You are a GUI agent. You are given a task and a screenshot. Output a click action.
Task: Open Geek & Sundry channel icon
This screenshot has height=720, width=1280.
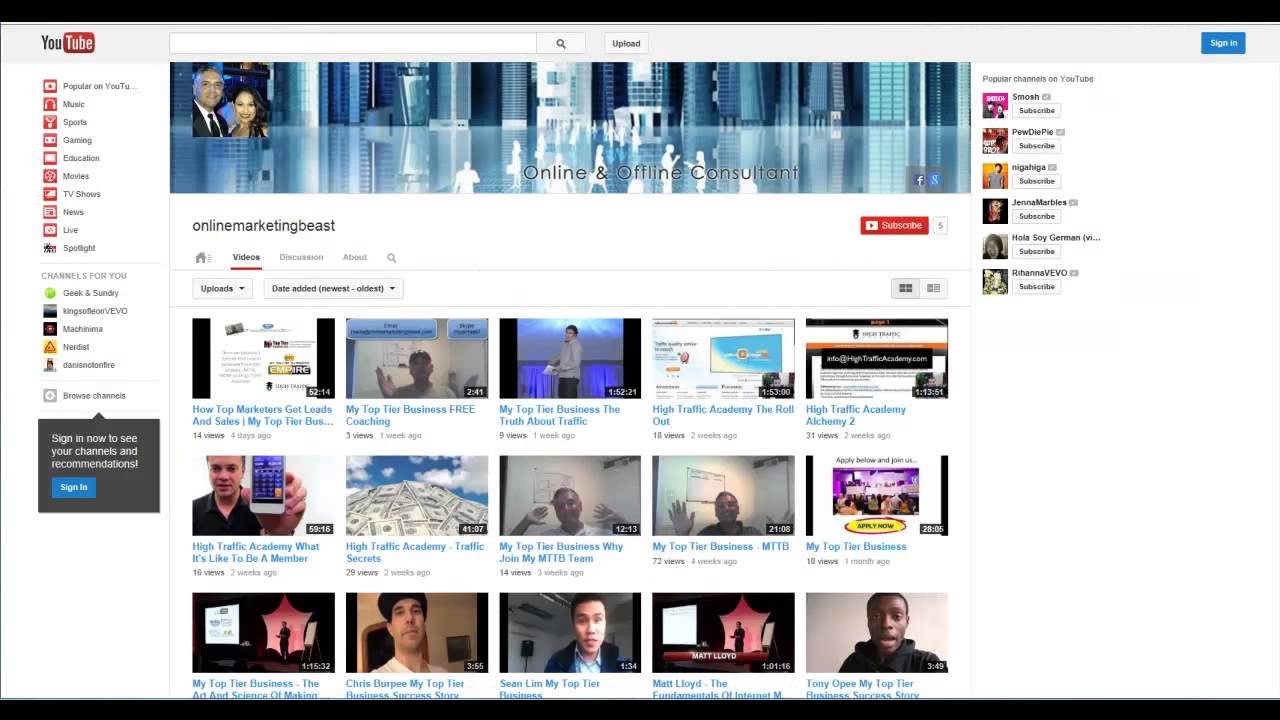pos(50,293)
